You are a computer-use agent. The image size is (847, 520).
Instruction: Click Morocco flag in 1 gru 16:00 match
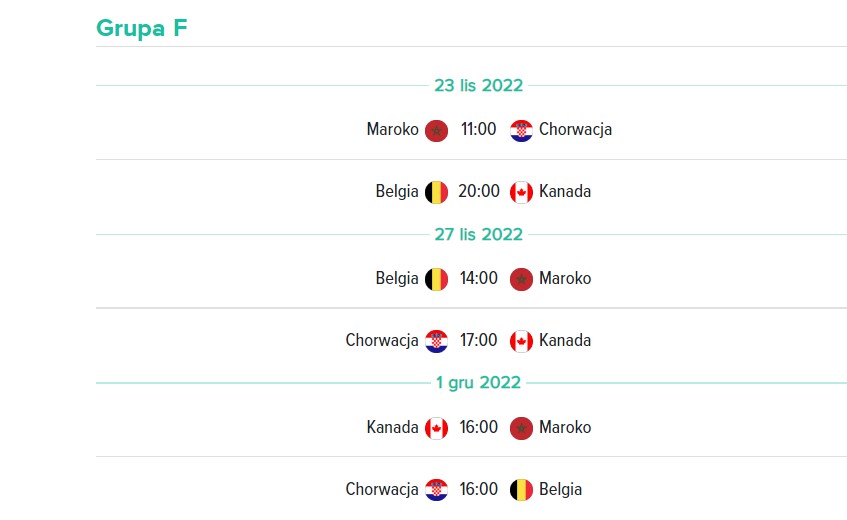pos(521,429)
